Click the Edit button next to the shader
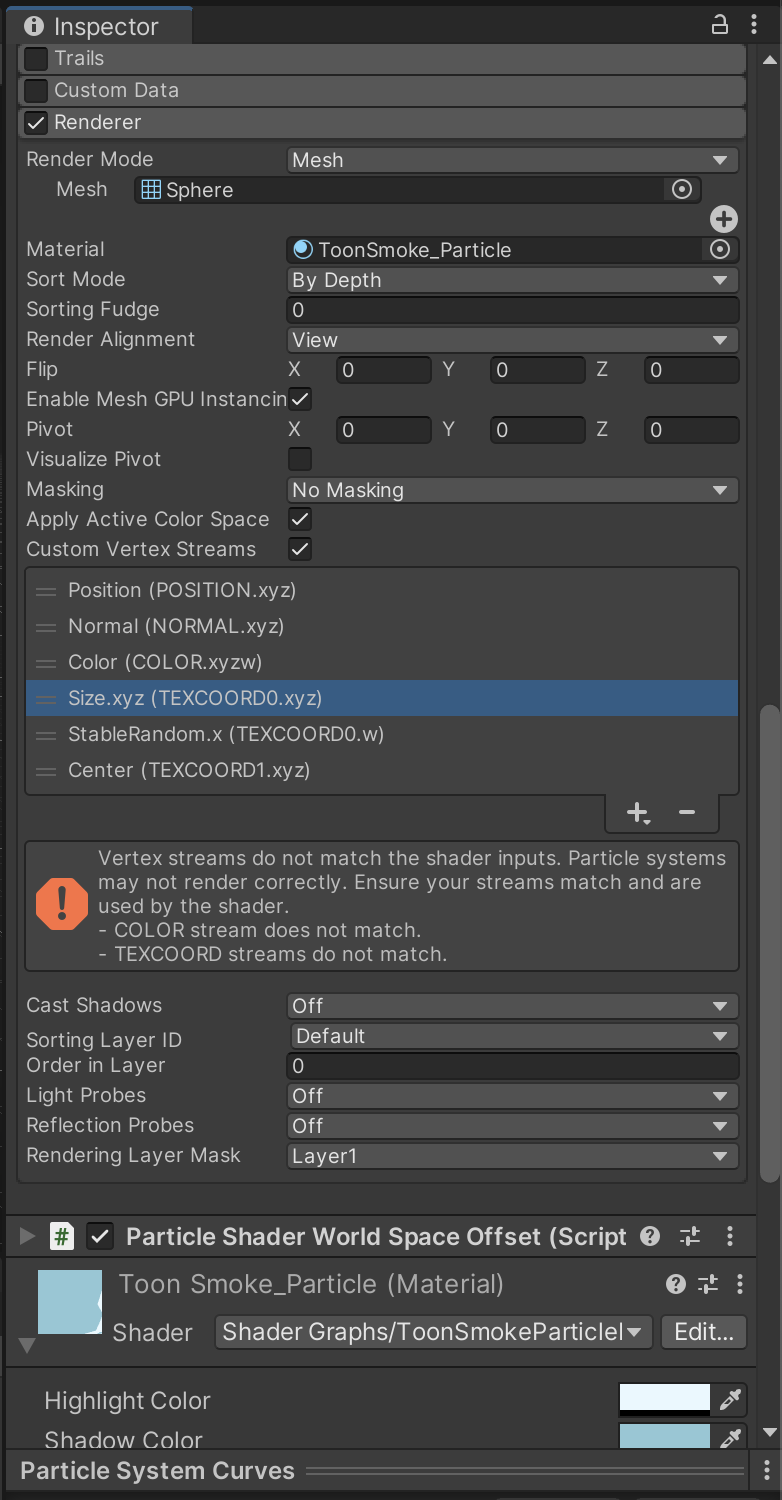Image resolution: width=782 pixels, height=1500 pixels. [x=703, y=1331]
